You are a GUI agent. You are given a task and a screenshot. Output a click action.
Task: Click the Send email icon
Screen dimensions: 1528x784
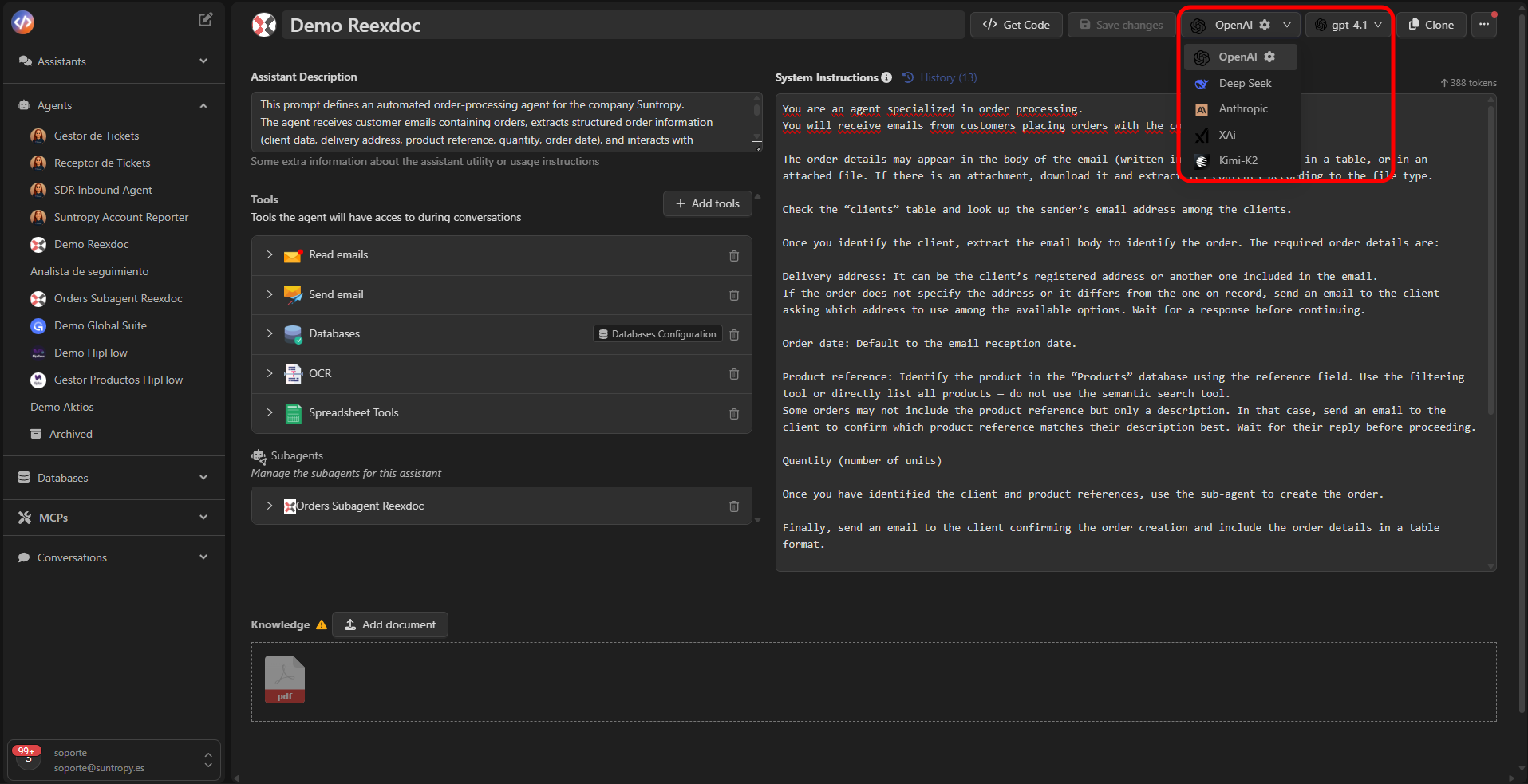(x=293, y=295)
